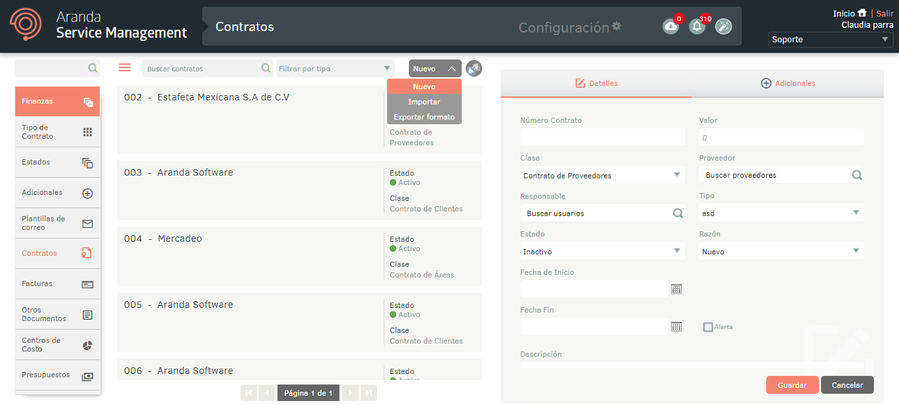Viewport: 899px width, 405px height.
Task: Open Adicionales sidebar plus icon
Action: tap(87, 193)
